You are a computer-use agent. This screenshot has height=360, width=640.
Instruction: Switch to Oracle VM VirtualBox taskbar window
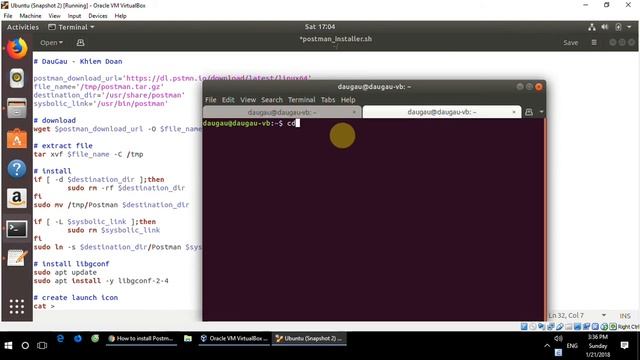[x=234, y=338]
